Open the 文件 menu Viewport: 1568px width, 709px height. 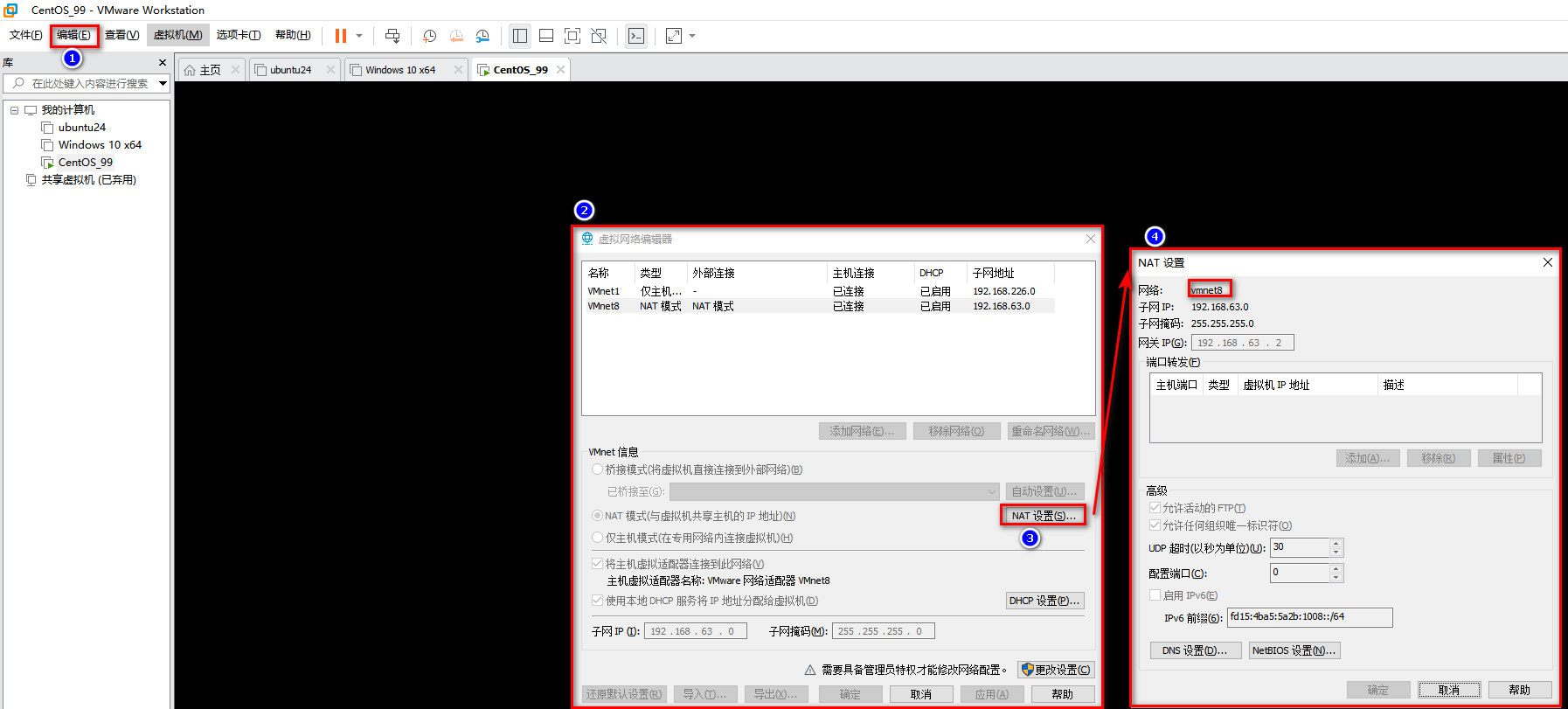26,35
